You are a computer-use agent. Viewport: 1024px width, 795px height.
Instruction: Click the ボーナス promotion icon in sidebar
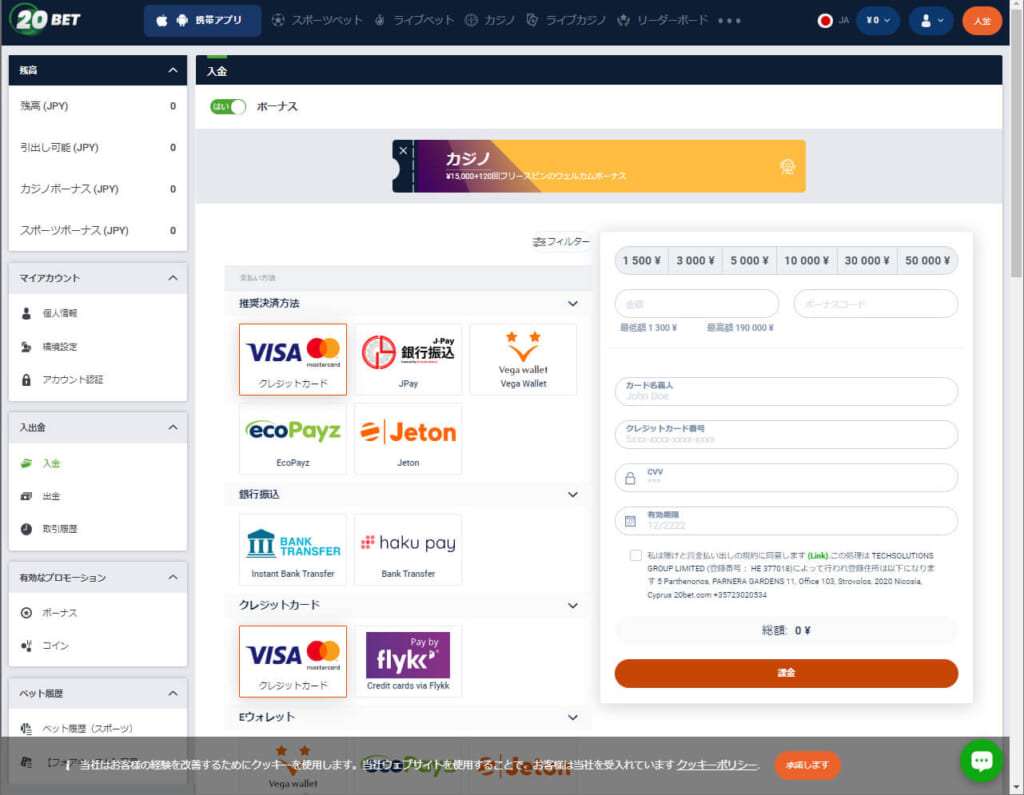click(x=26, y=613)
